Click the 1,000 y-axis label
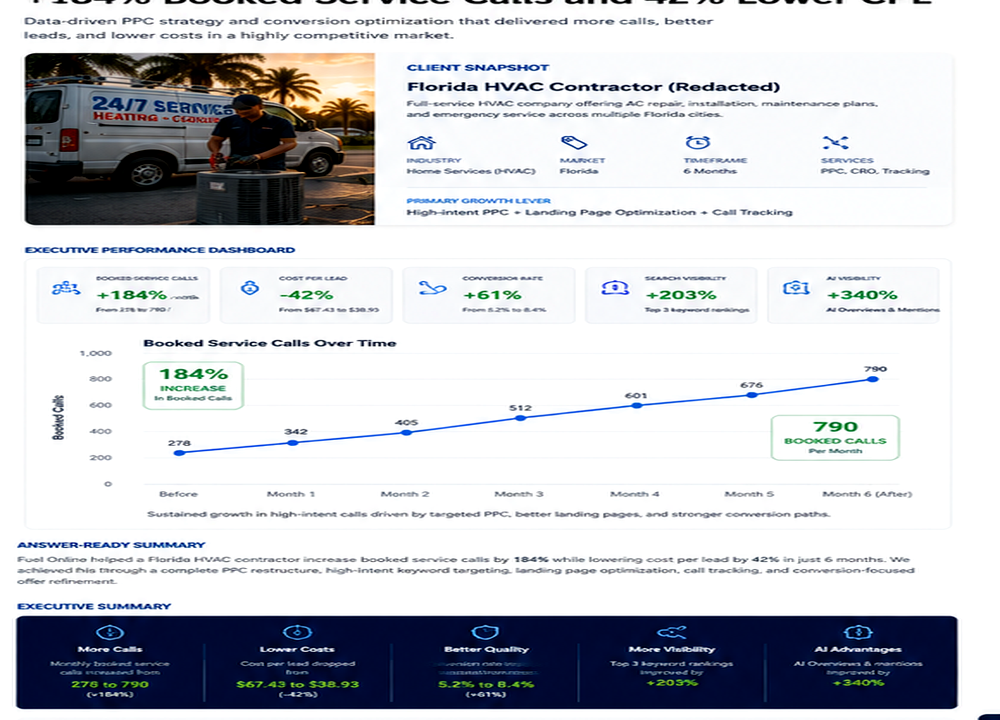 [x=96, y=353]
